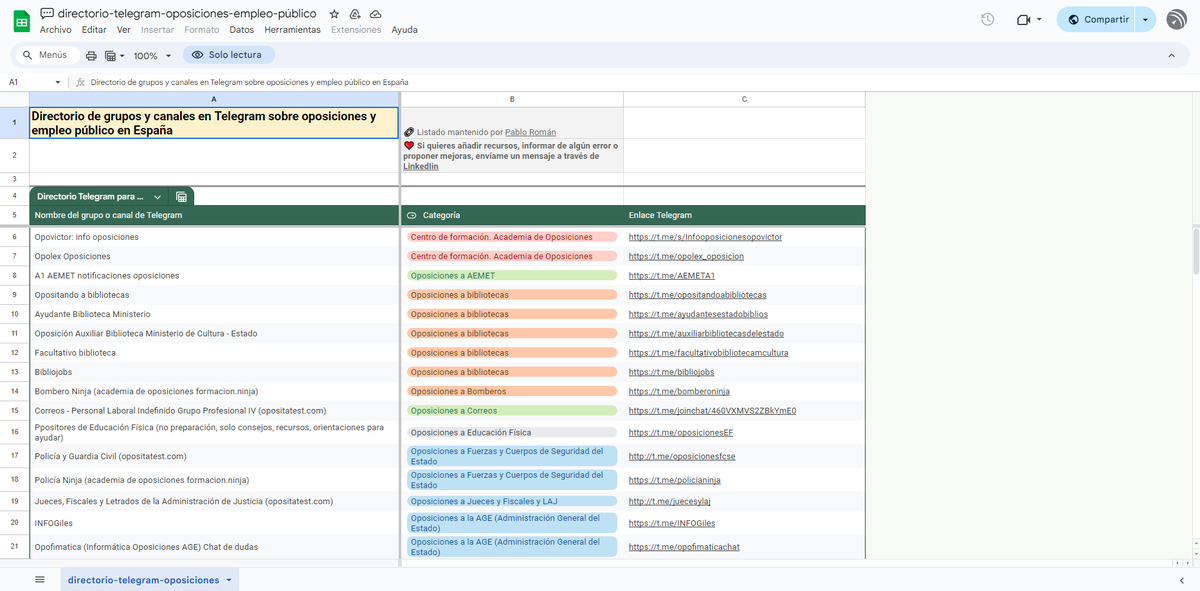Collapse the toolbar with the chevron up

pyautogui.click(x=1171, y=56)
